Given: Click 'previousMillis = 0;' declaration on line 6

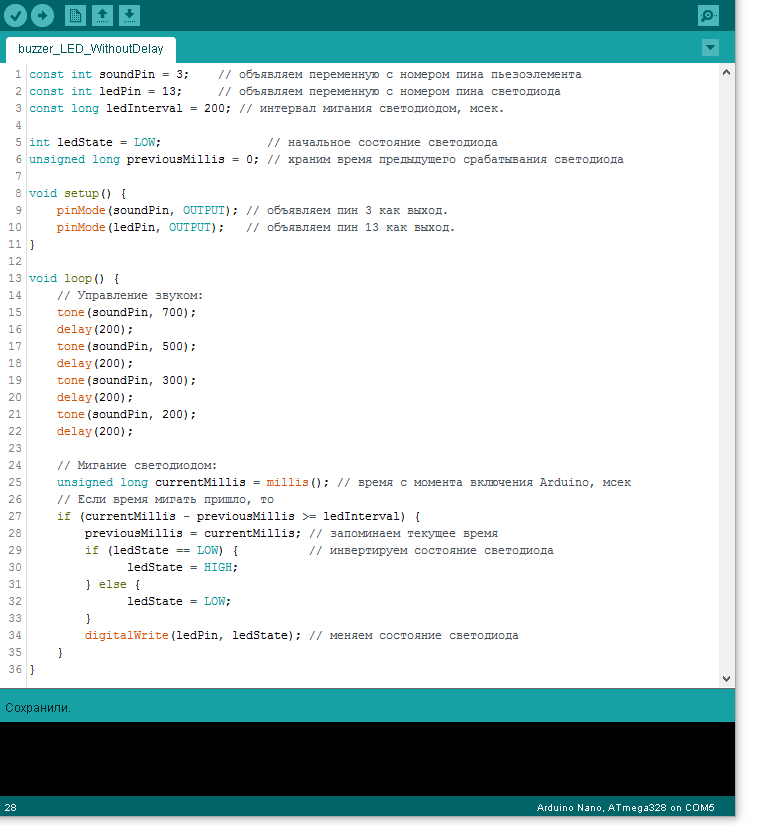Looking at the screenshot, I should [193, 159].
